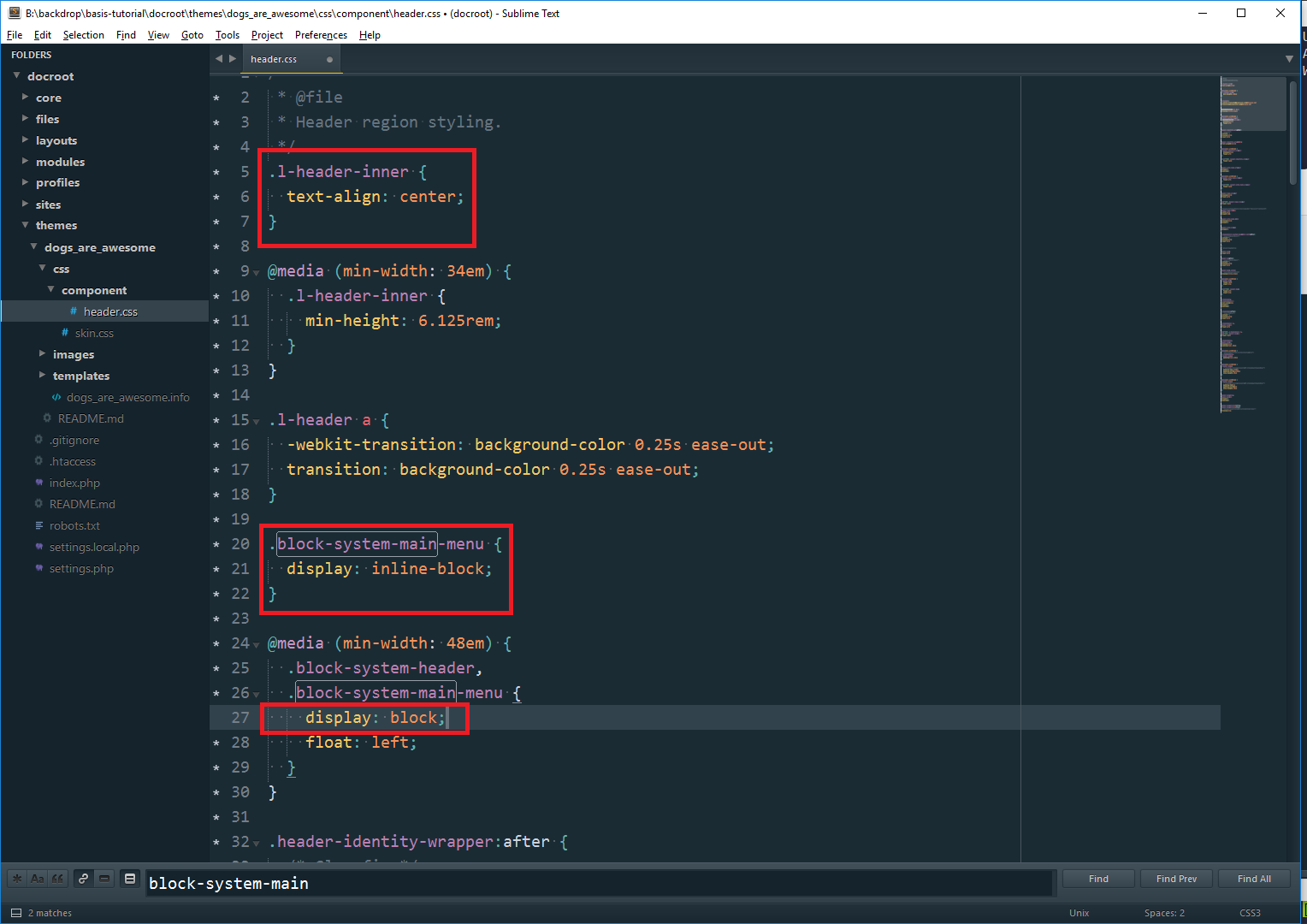Toggle whole word search option
The height and width of the screenshot is (924, 1307).
pos(57,879)
